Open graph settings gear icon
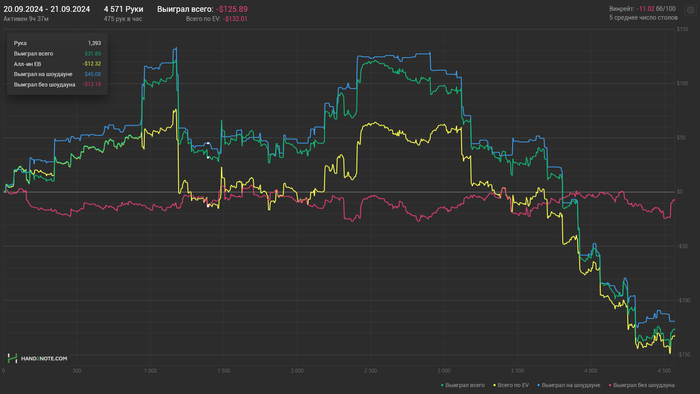 690,10
